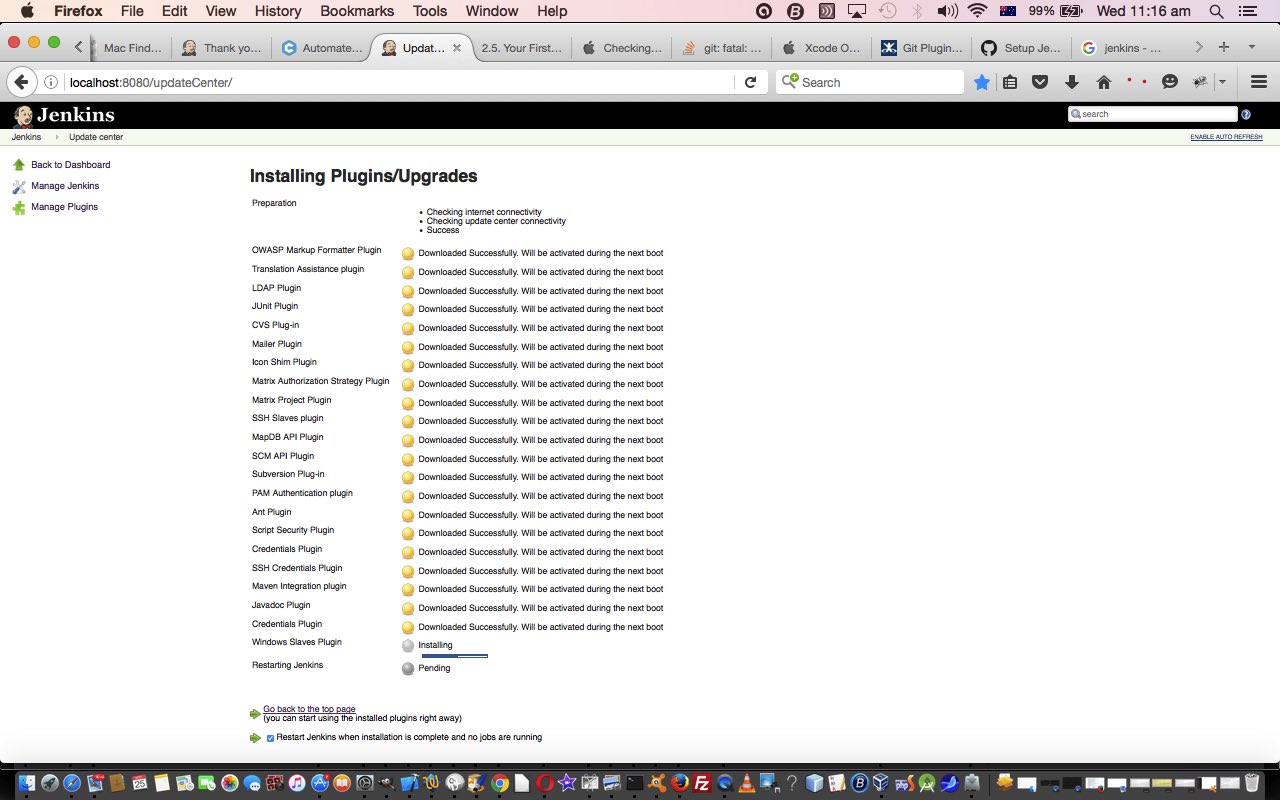Click the grey status ball for Windows Slaves Plugin

click(x=408, y=646)
